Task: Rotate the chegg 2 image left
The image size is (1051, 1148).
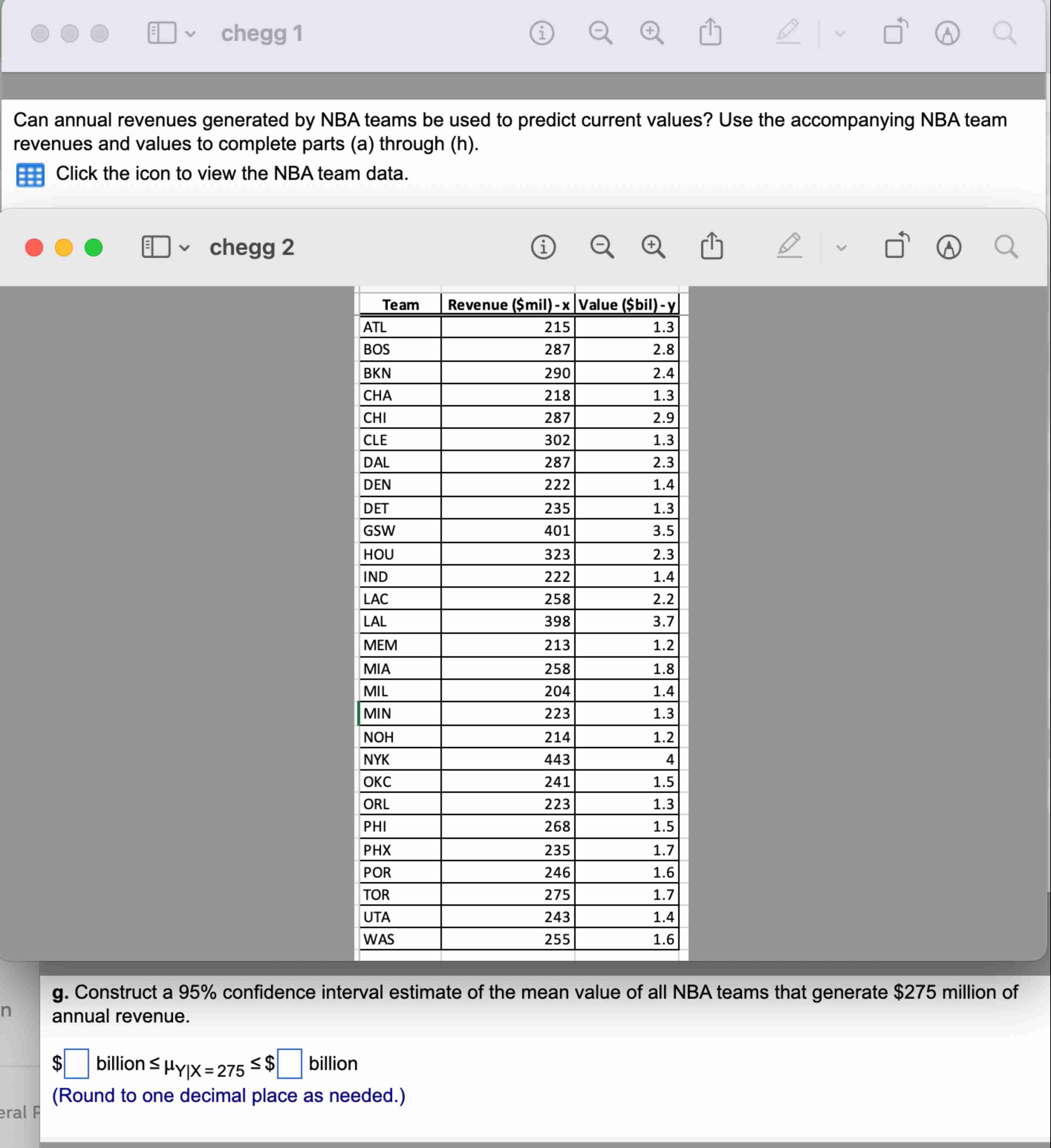Action: click(897, 246)
